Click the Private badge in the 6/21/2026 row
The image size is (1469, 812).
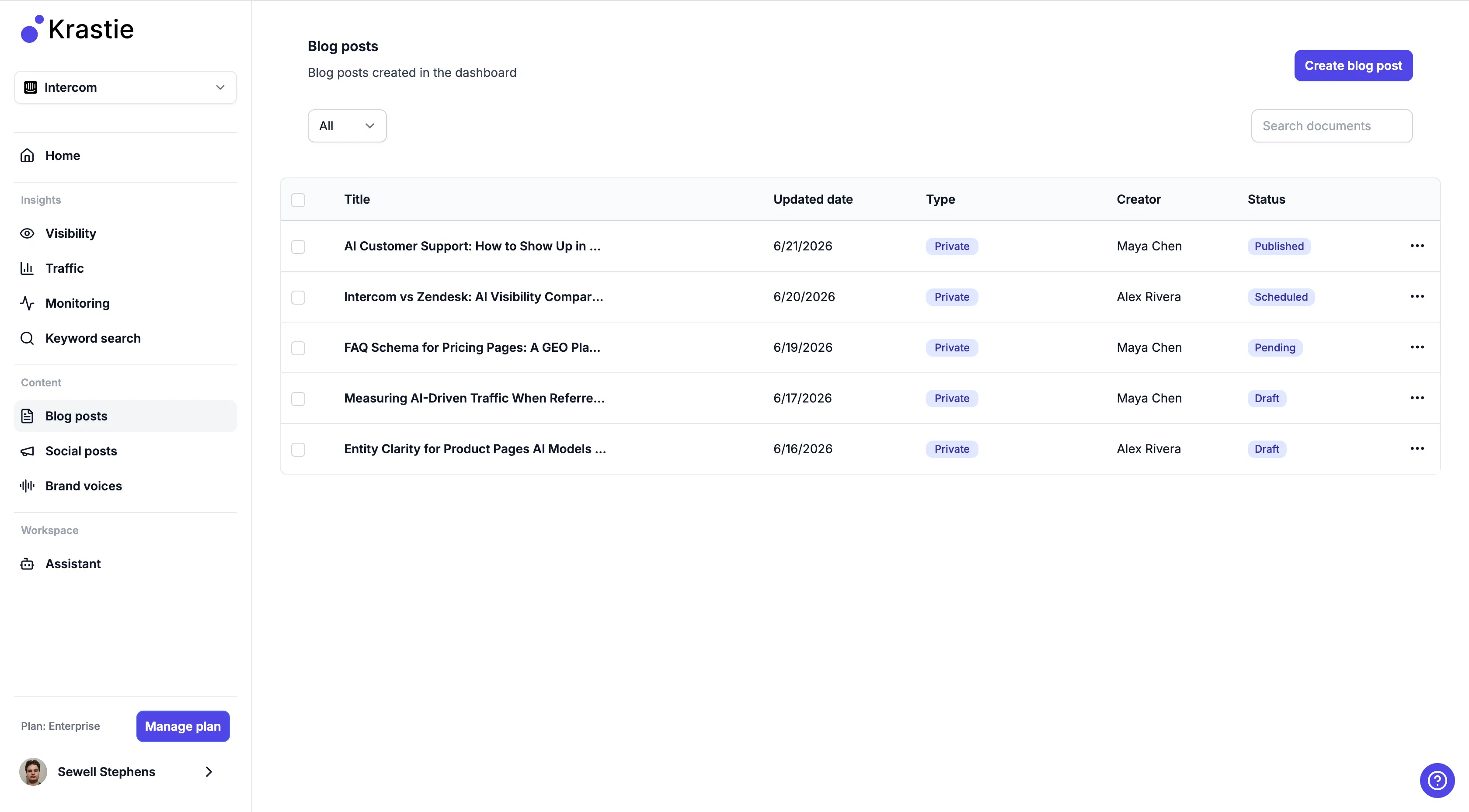pos(952,246)
